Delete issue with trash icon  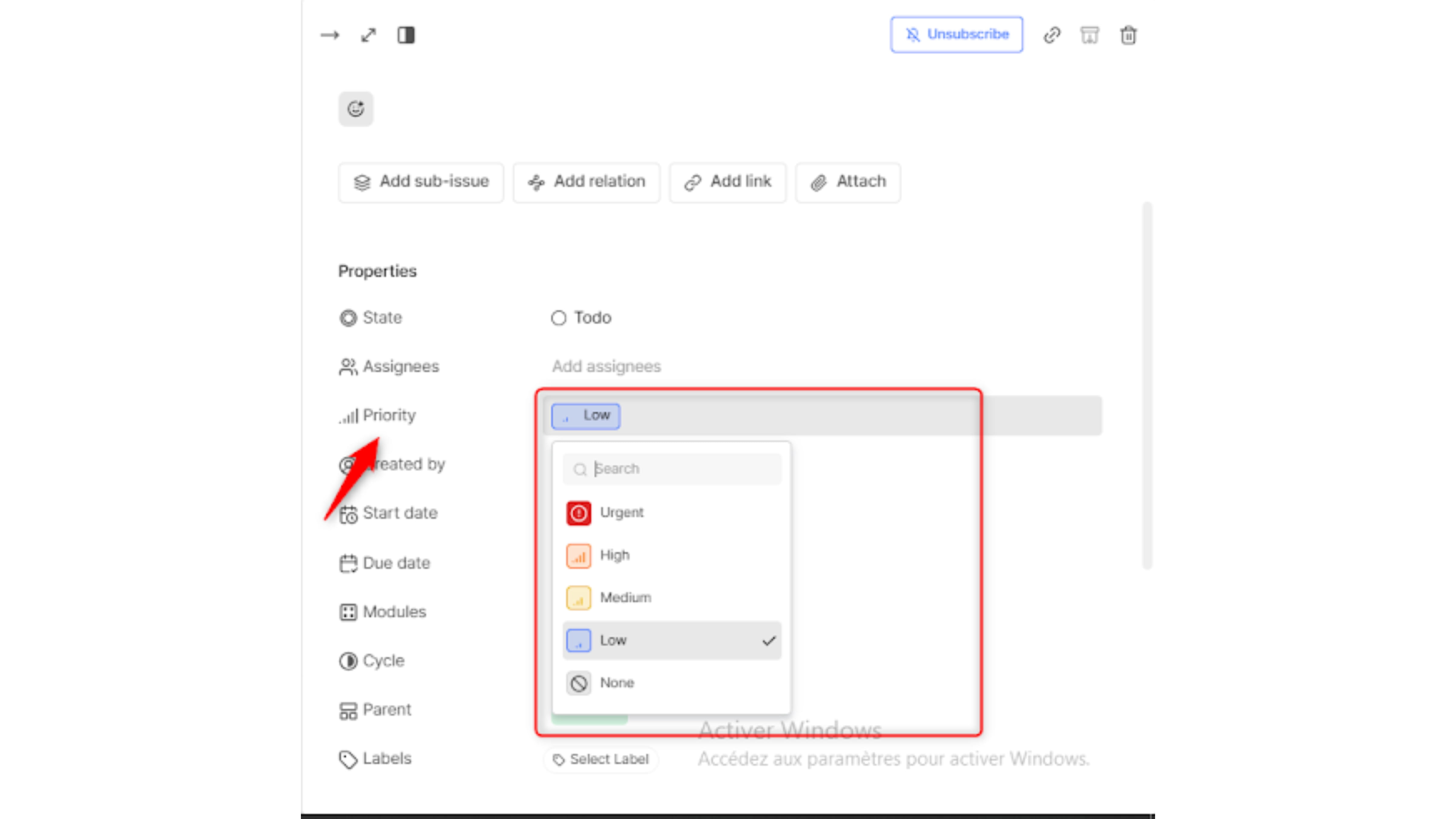pyautogui.click(x=1128, y=35)
